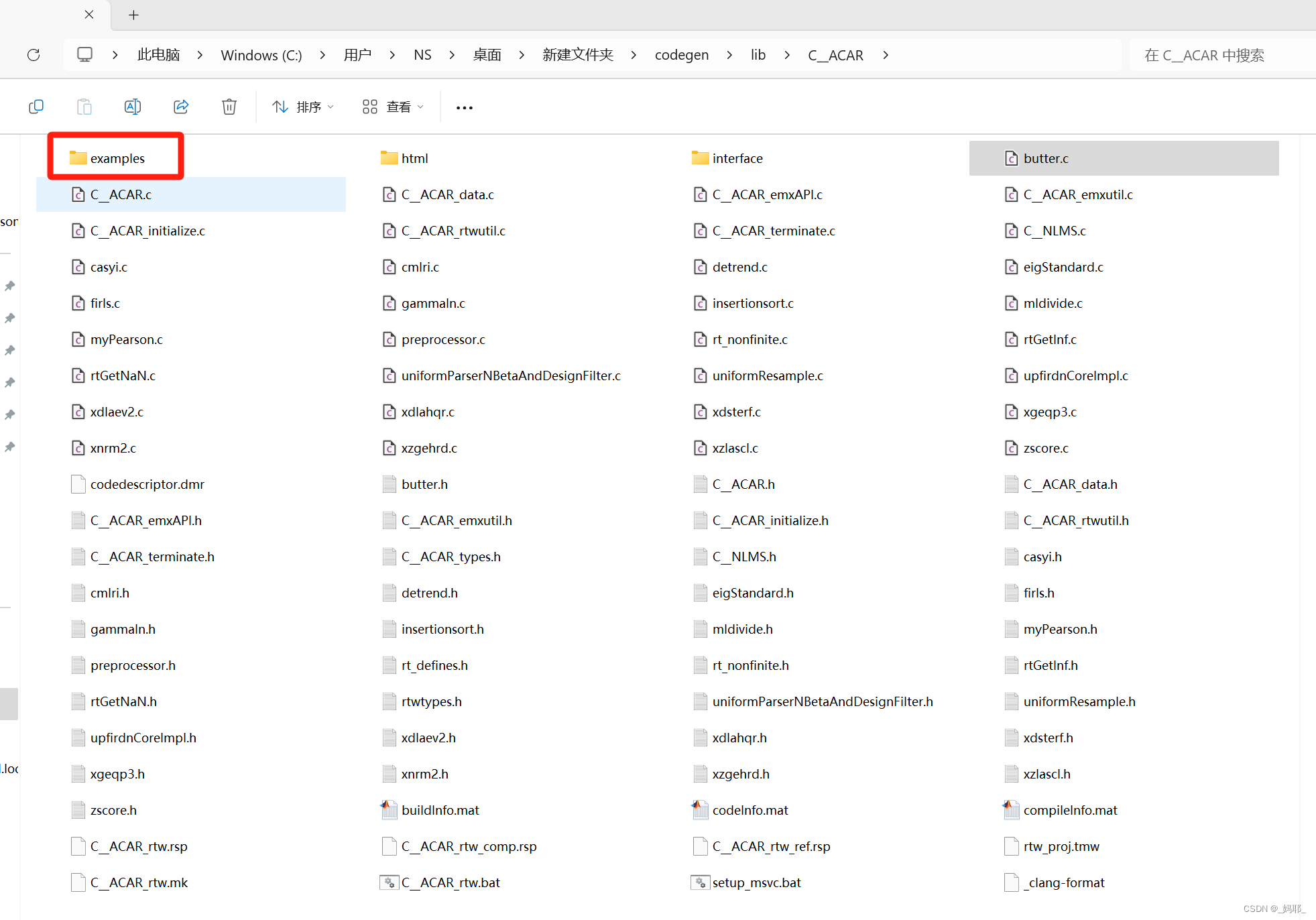Select the examples folder

tap(117, 158)
